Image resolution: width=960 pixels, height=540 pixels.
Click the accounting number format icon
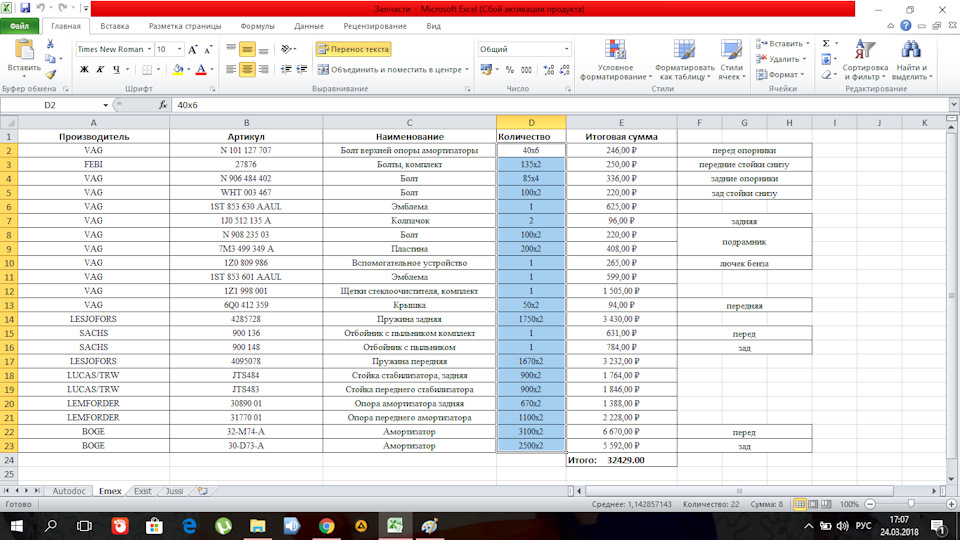tap(486, 70)
